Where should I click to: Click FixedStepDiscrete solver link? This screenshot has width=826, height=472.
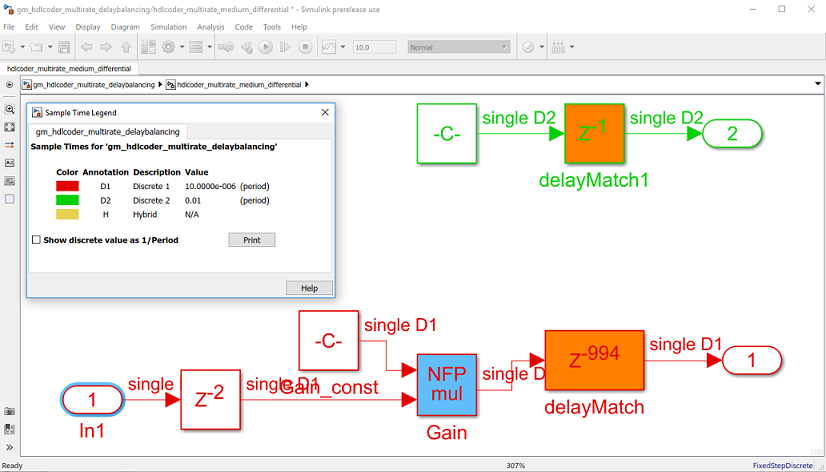(x=783, y=466)
